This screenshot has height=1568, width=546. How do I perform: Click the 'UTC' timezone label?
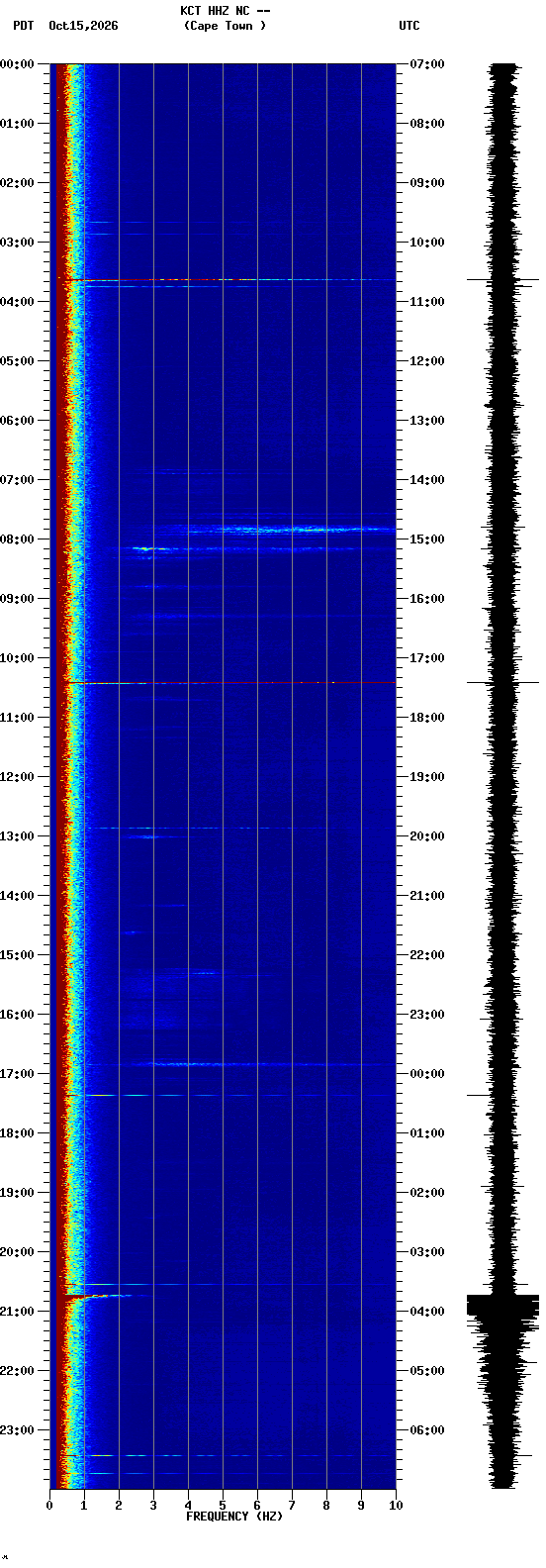(x=409, y=26)
